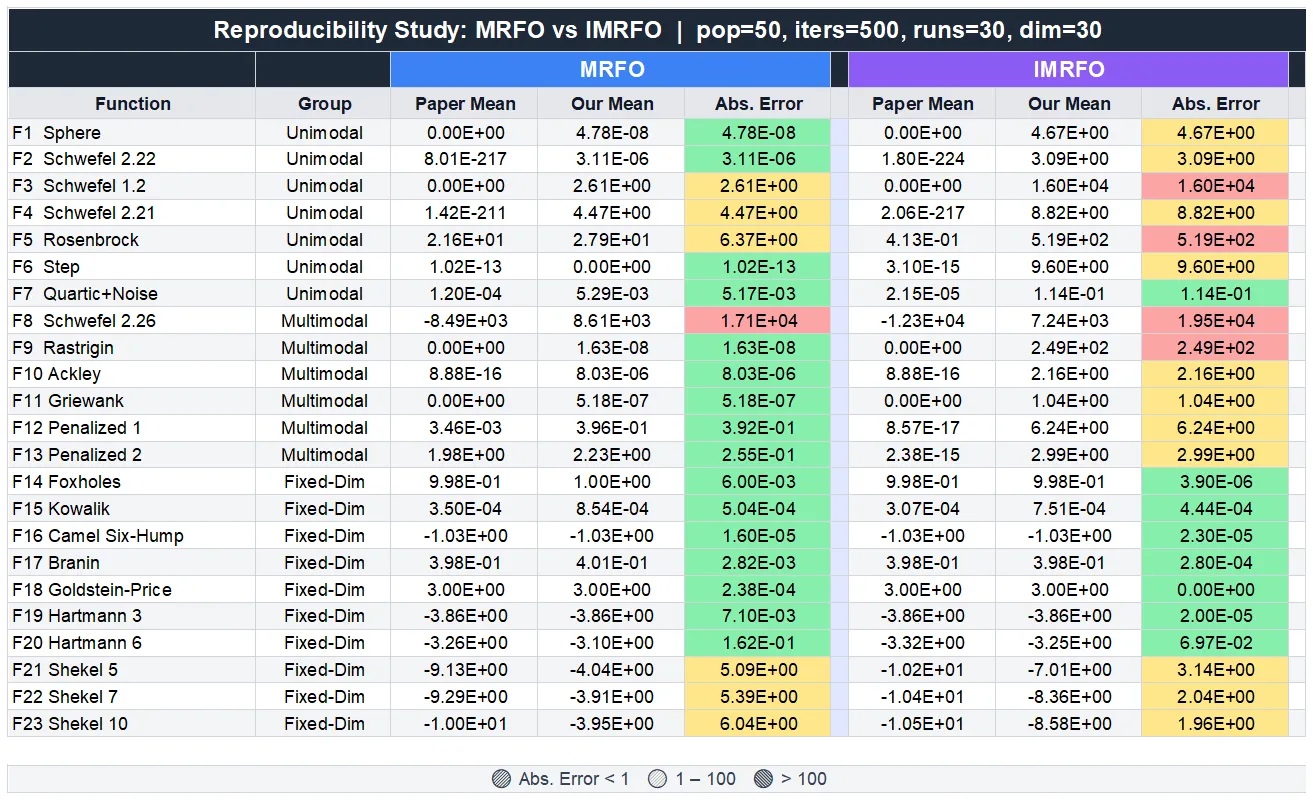Click the value -3.10E+00 in Hartmann 6 row
This screenshot has height=802, width=1313.
tap(612, 643)
